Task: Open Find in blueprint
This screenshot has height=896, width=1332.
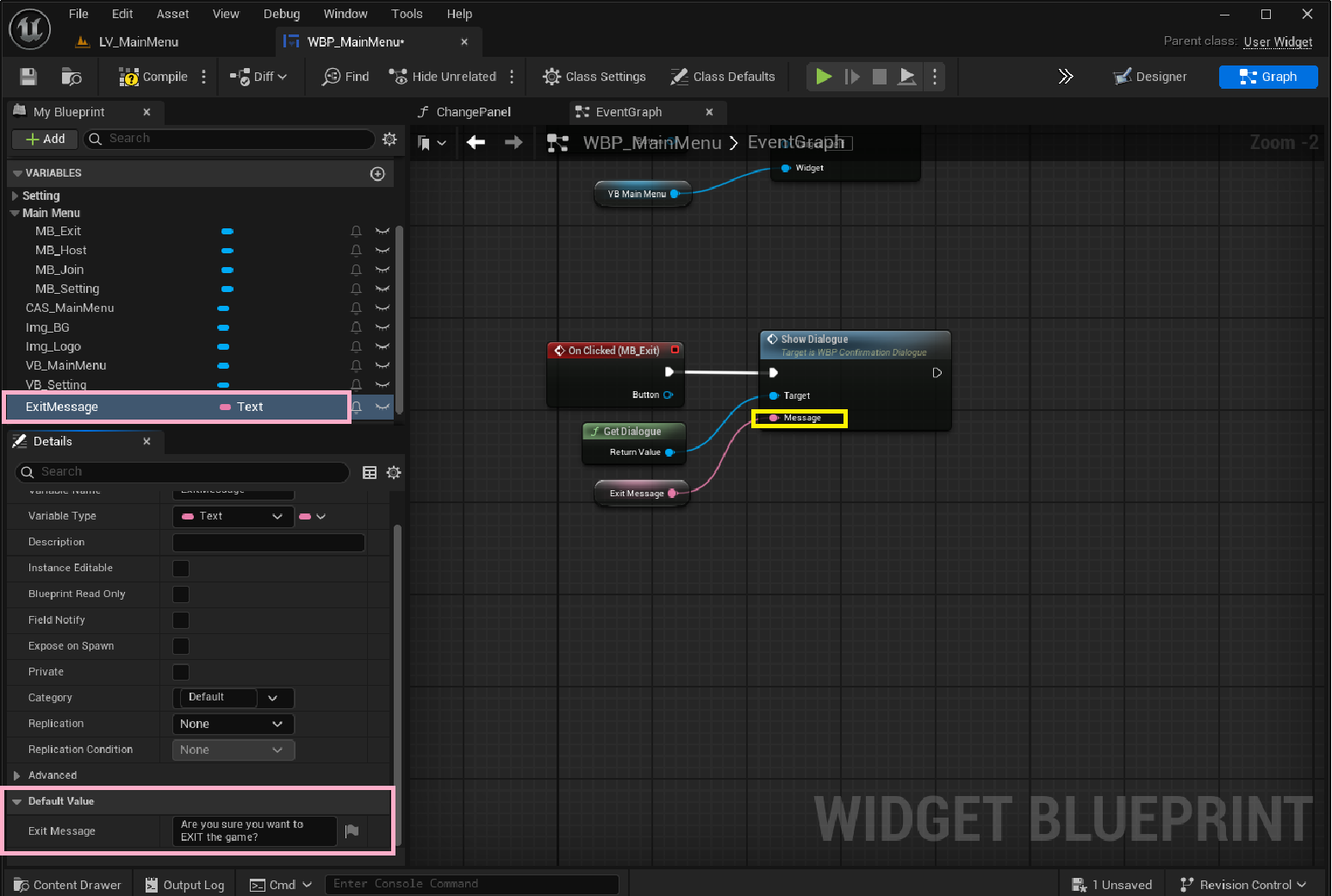Action: click(x=345, y=77)
